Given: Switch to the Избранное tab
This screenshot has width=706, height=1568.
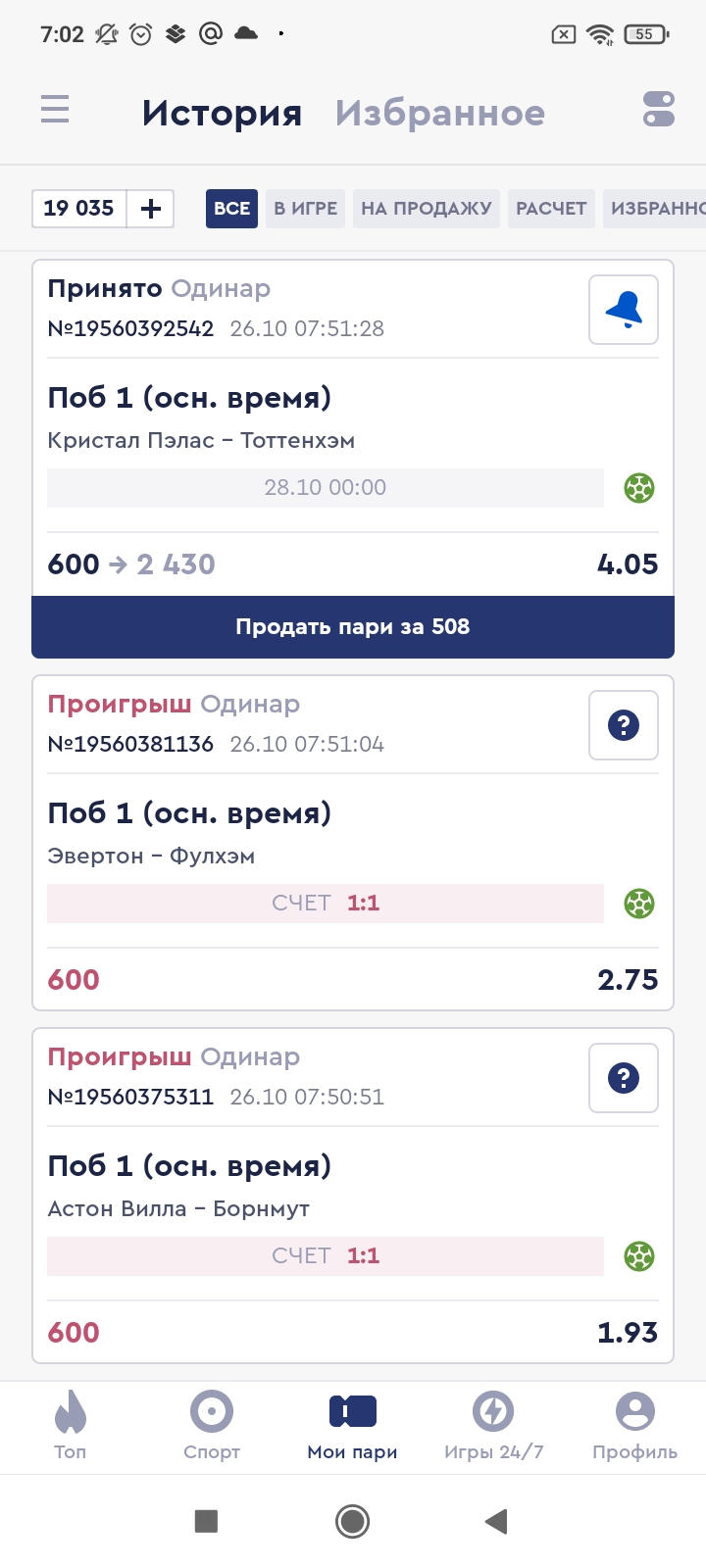Looking at the screenshot, I should (439, 114).
